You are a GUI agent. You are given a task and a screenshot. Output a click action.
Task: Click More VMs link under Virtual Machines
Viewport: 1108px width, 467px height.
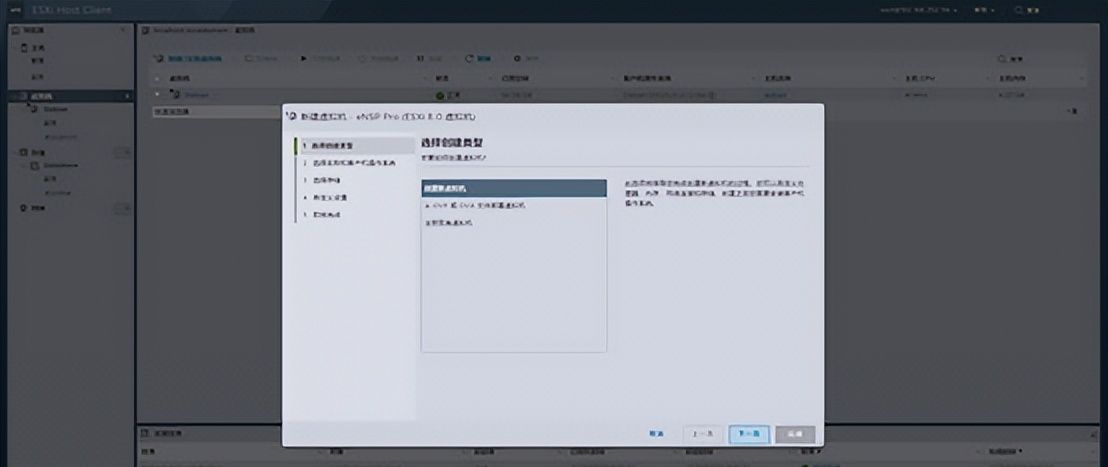(61, 137)
